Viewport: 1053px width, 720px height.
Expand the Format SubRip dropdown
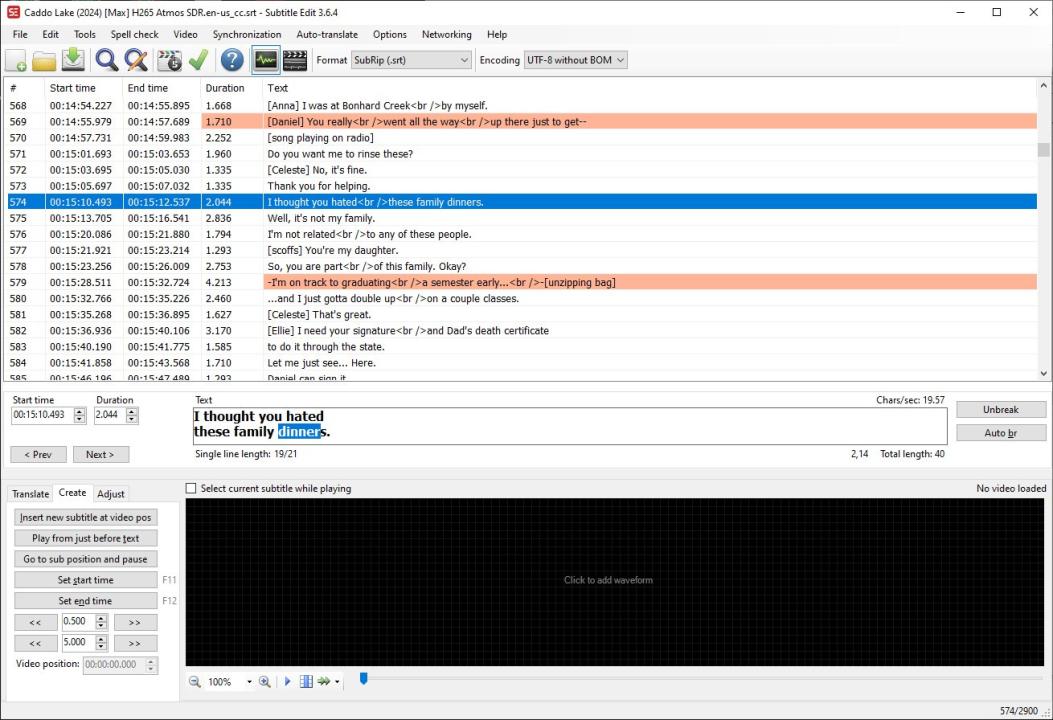(x=410, y=60)
